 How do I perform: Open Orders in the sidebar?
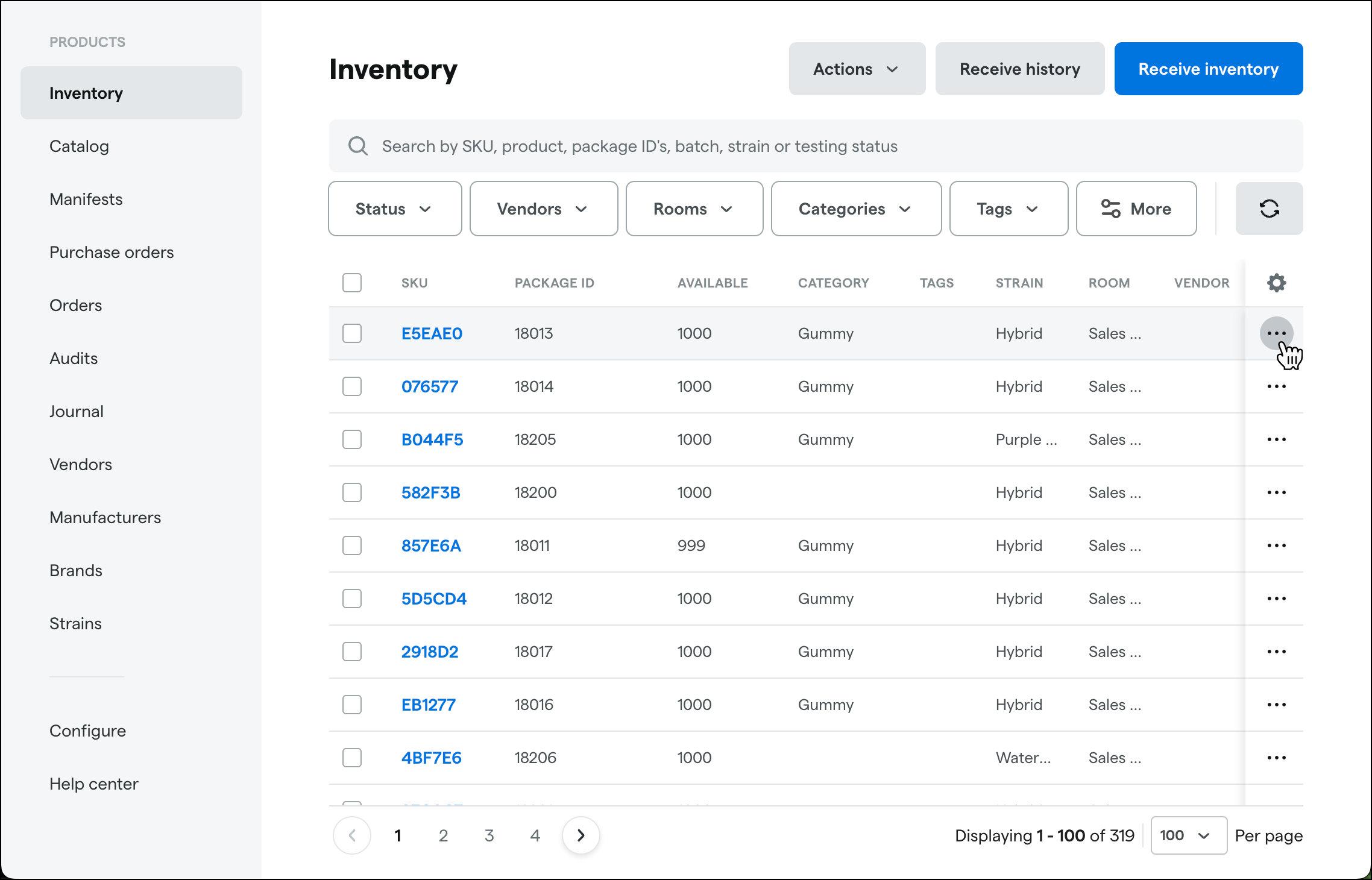(x=75, y=305)
